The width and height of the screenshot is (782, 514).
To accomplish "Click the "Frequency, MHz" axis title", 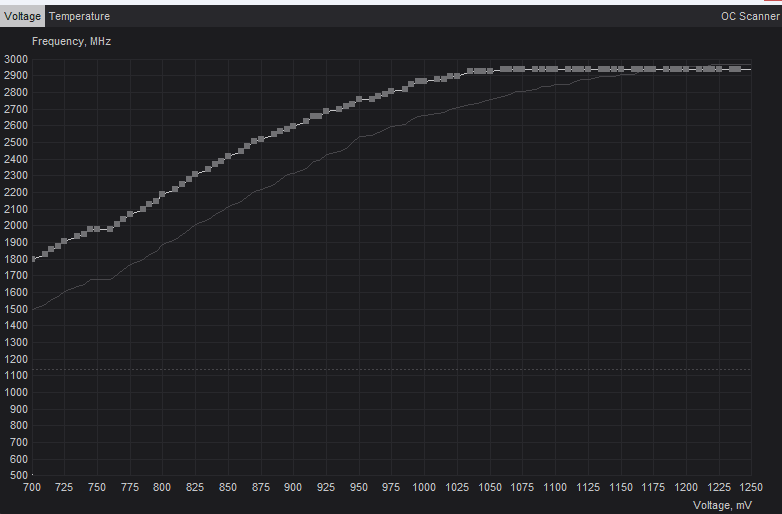I will (x=71, y=41).
